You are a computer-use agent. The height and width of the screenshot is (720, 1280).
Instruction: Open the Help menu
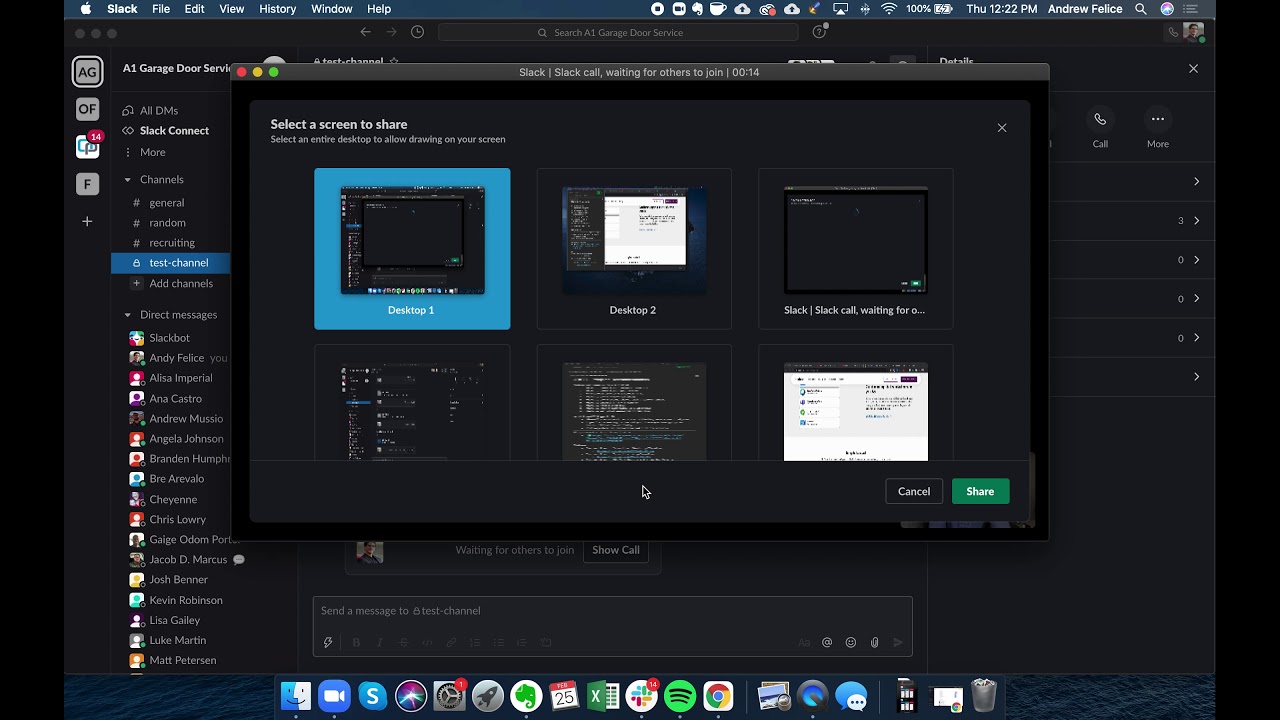(379, 9)
